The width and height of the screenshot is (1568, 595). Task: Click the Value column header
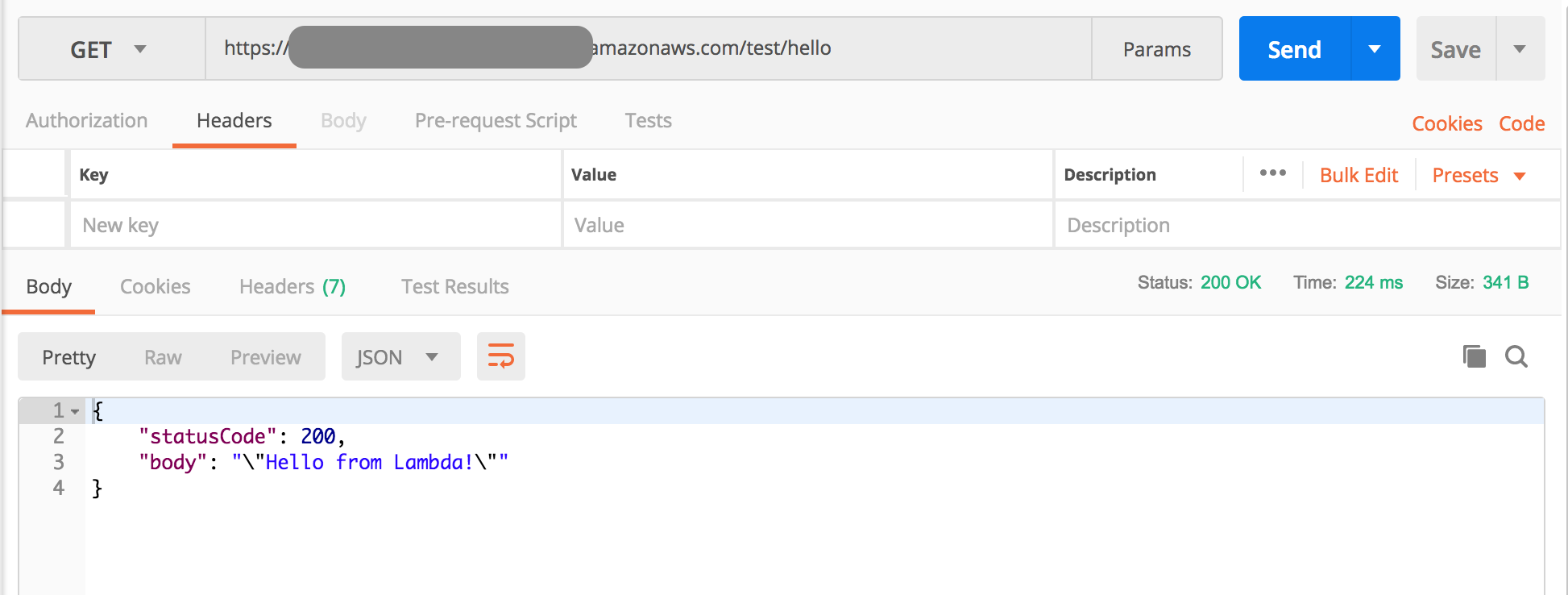594,174
